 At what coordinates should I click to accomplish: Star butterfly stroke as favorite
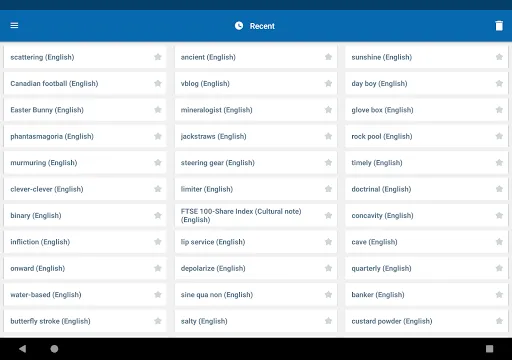click(158, 321)
